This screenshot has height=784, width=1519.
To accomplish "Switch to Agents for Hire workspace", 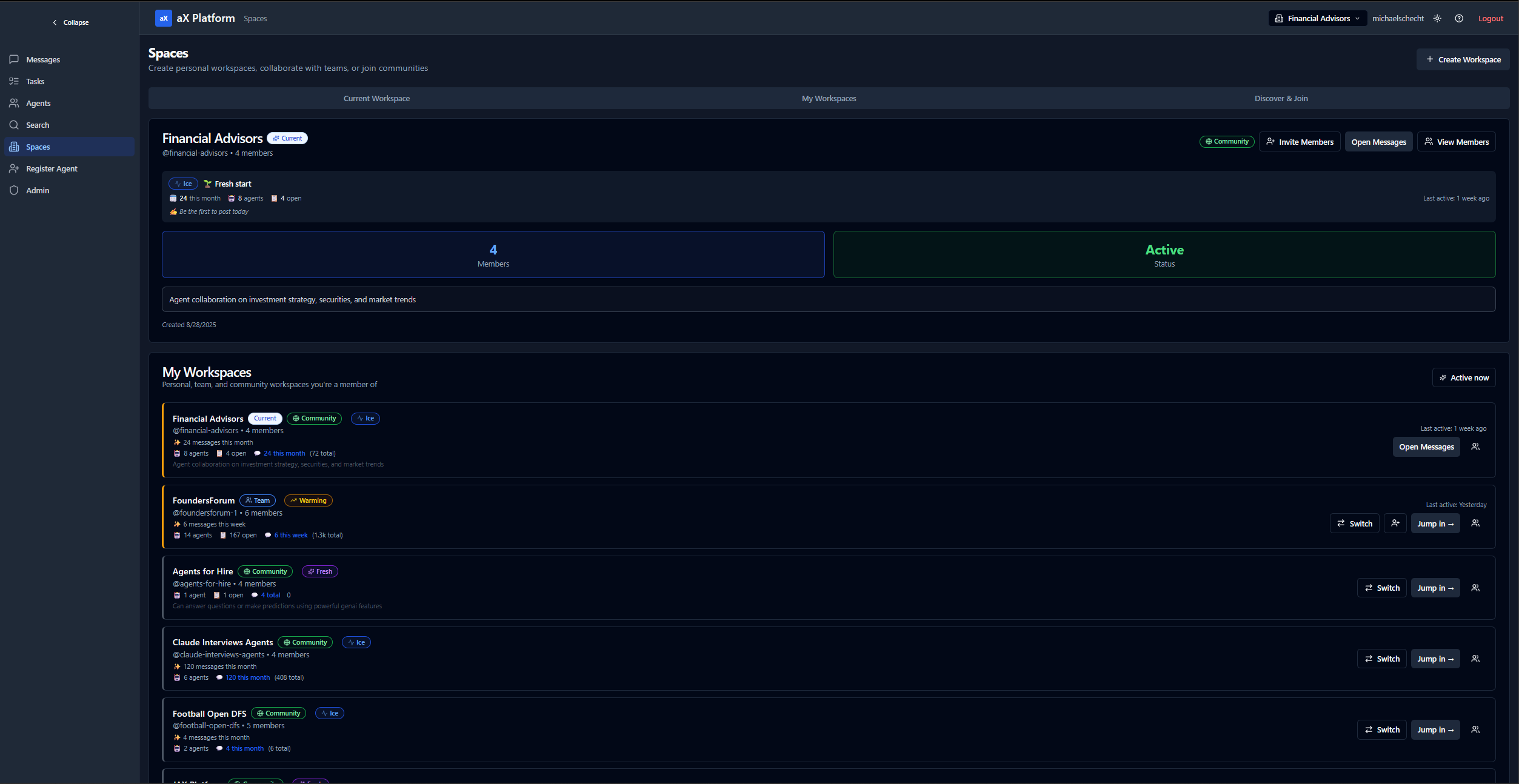I will tap(1381, 588).
